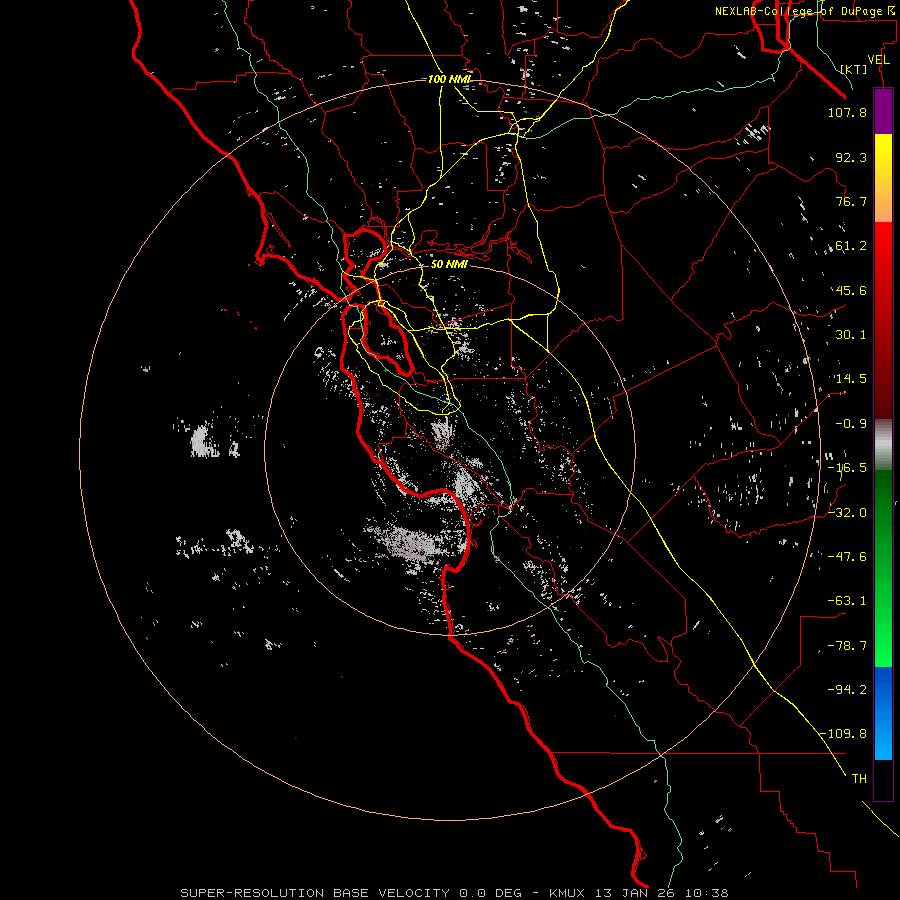Click the 13 JAN 26 10:38 timestamp
This screenshot has width=900, height=900.
click(x=662, y=893)
